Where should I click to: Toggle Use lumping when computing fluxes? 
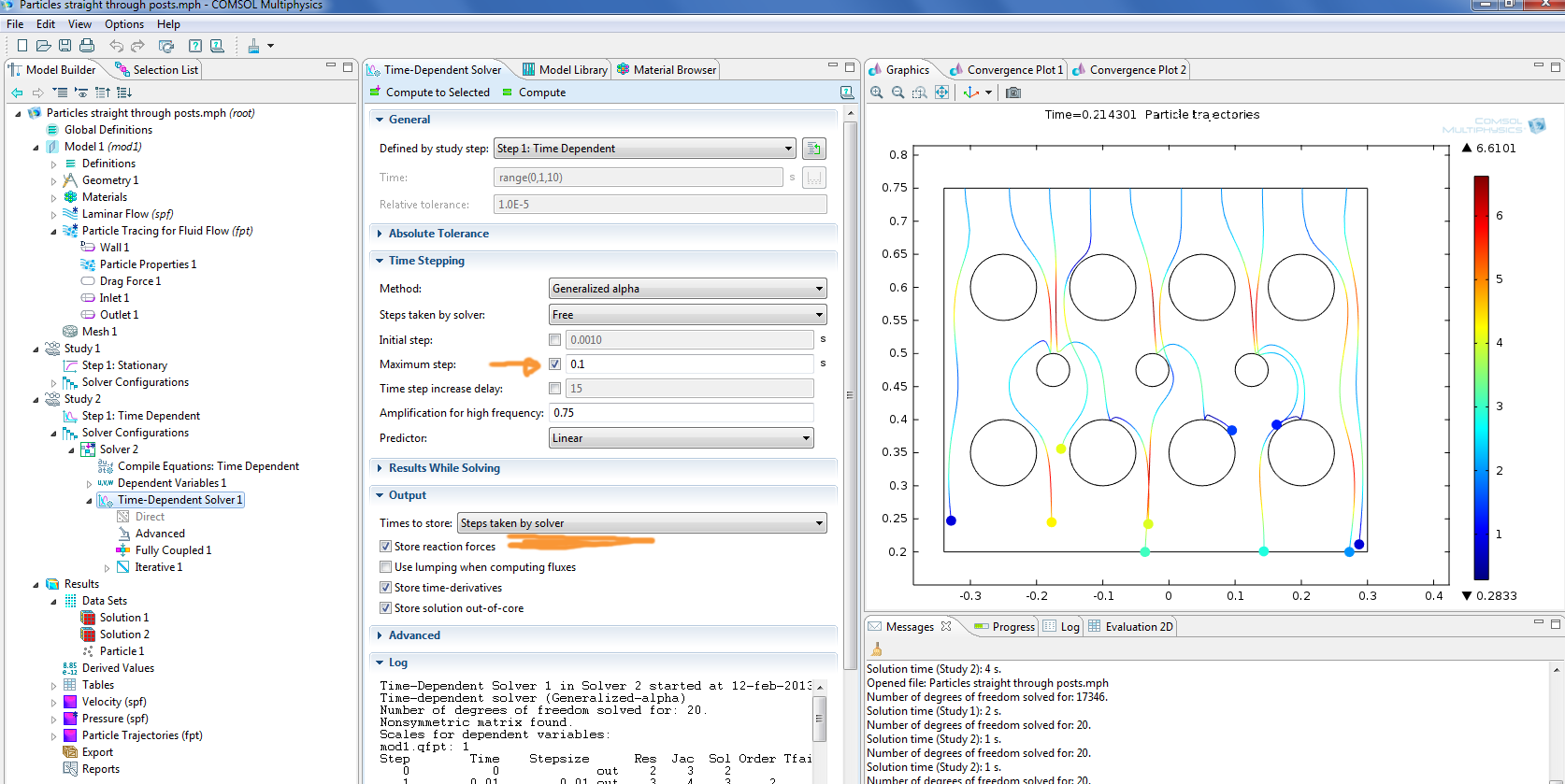click(x=385, y=567)
